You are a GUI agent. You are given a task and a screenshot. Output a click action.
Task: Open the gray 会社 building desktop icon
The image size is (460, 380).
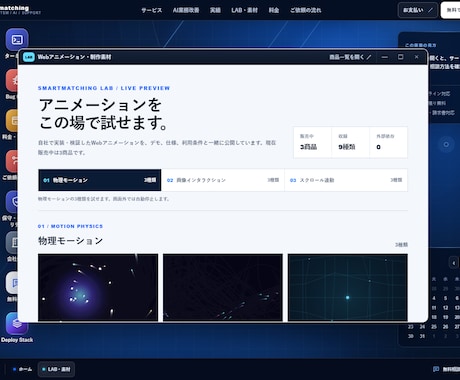point(13,242)
